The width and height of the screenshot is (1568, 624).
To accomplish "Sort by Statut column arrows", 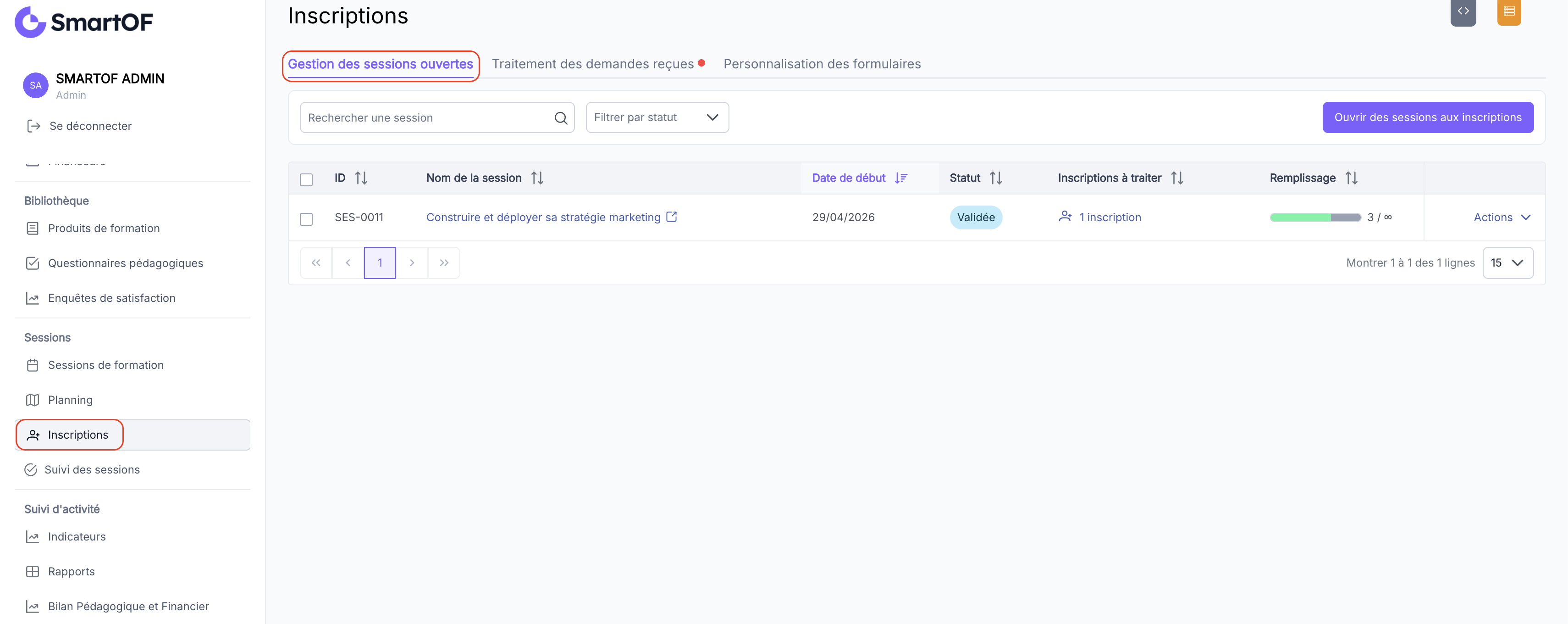I will click(x=996, y=178).
